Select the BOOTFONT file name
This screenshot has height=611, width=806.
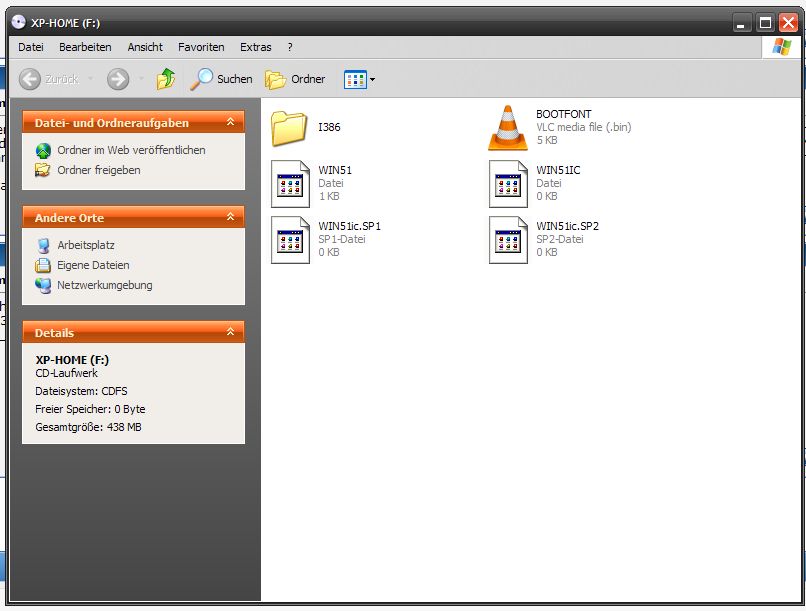coord(563,114)
